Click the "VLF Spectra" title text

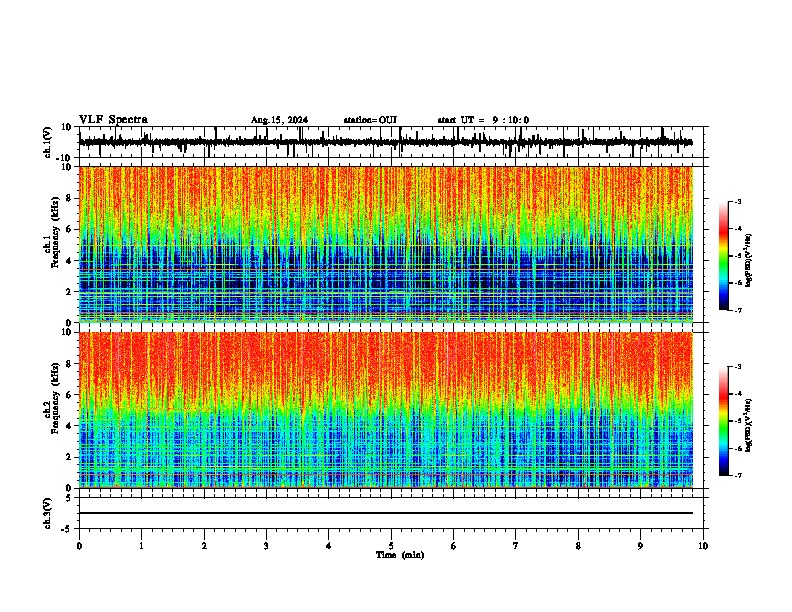(113, 120)
